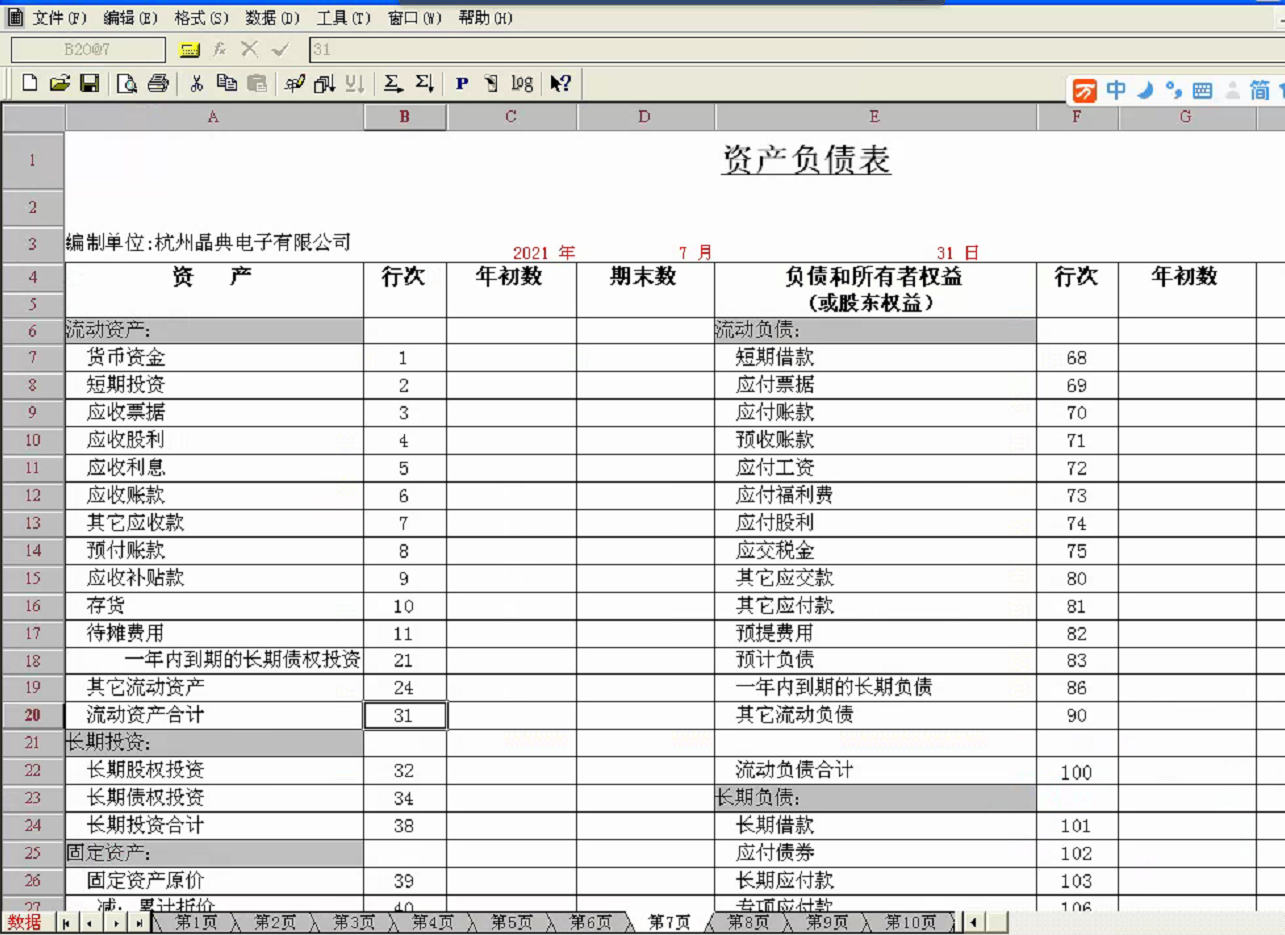Click the cell reference box showing B20@7
The width and height of the screenshot is (1285, 935).
coord(89,49)
